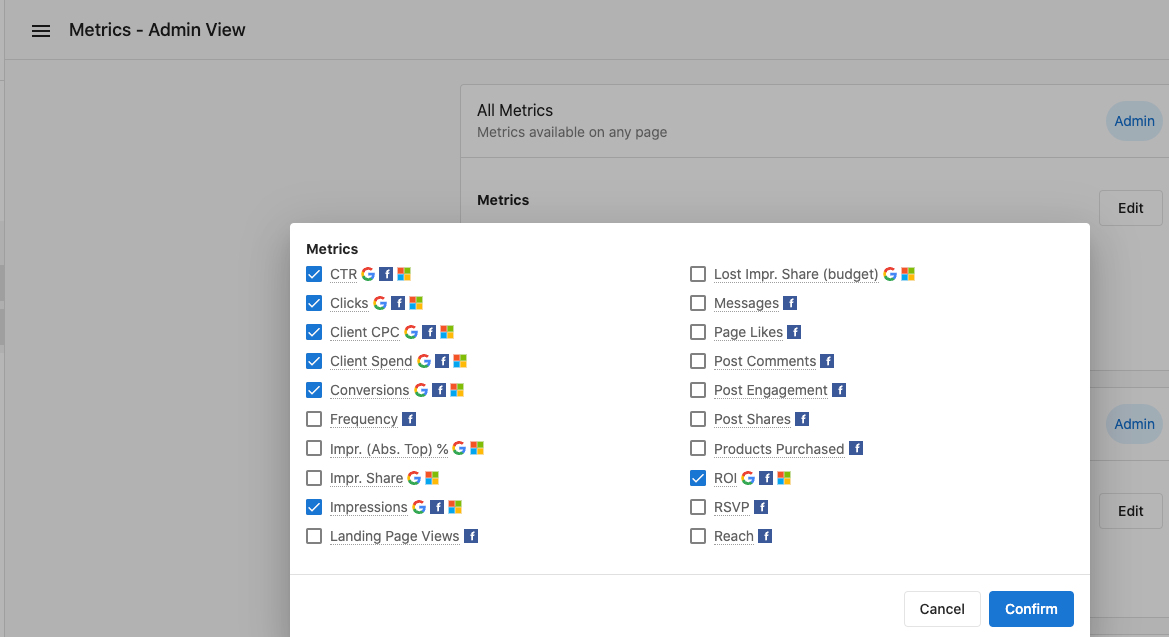Click the Edit button in the Metrics section
Screen dimensions: 1169x637
pyautogui.click(x=1130, y=207)
